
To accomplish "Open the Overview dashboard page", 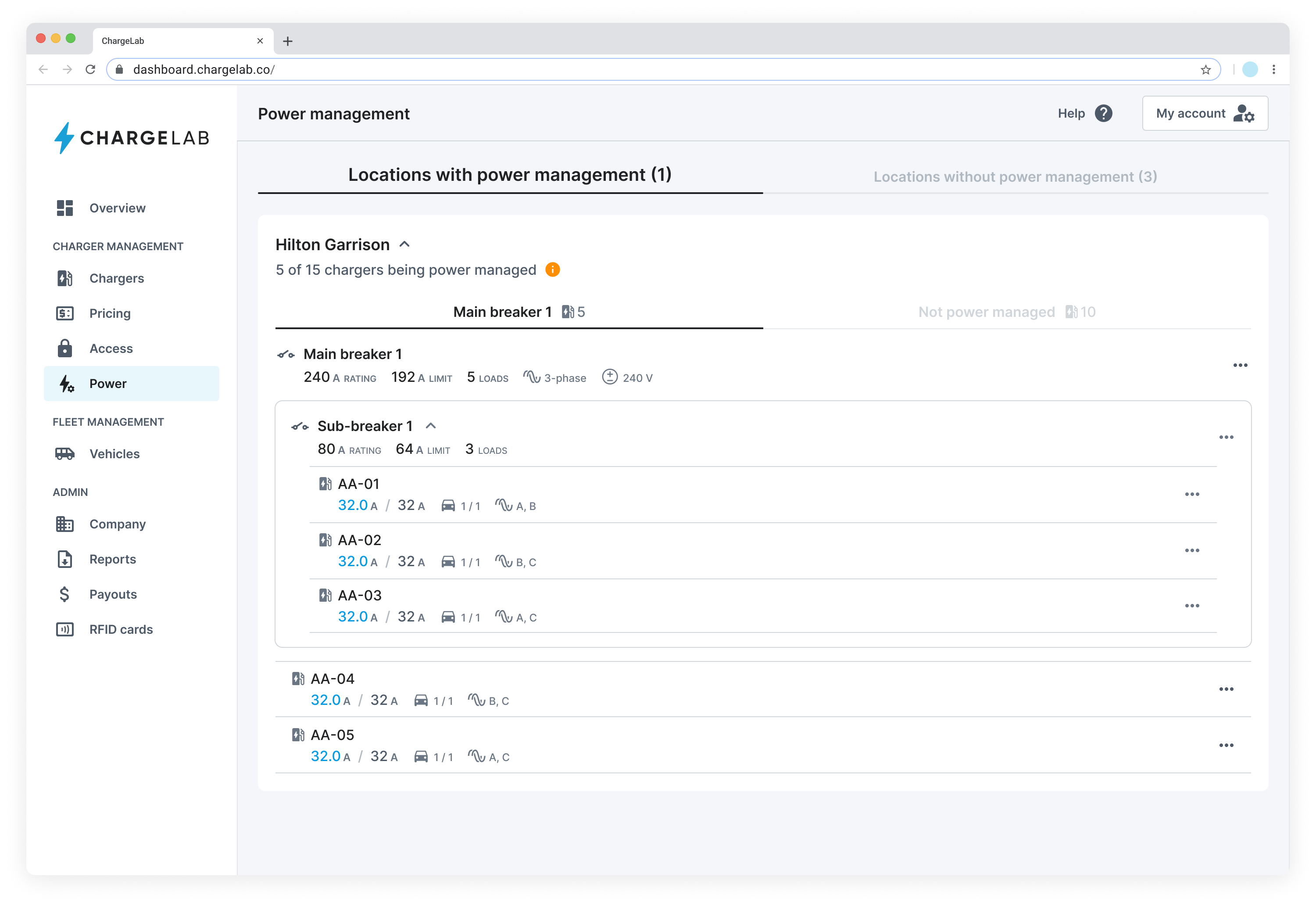I will [x=117, y=208].
